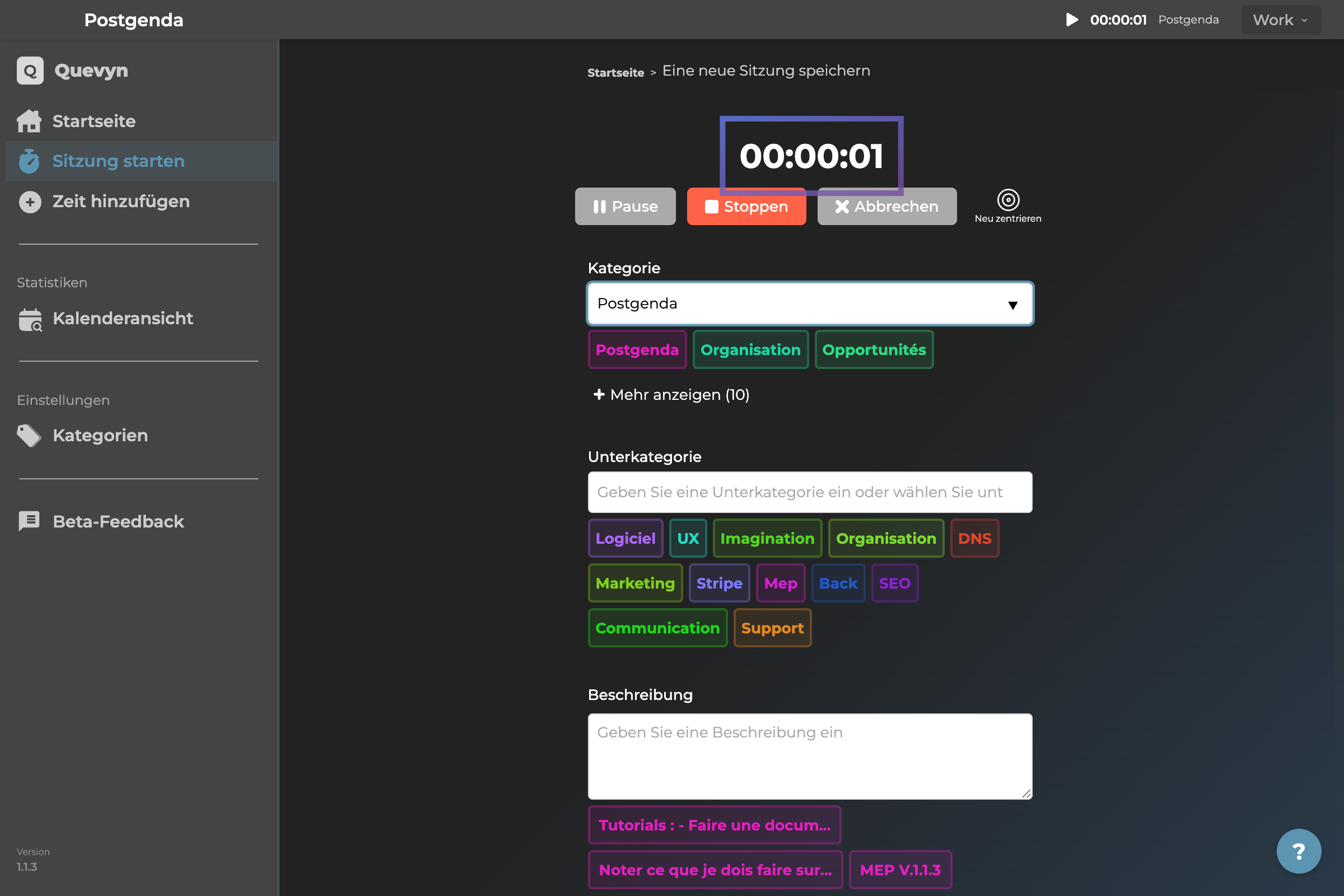Click the 00:00:01 time in the top bar
1344x896 pixels.
1118,20
